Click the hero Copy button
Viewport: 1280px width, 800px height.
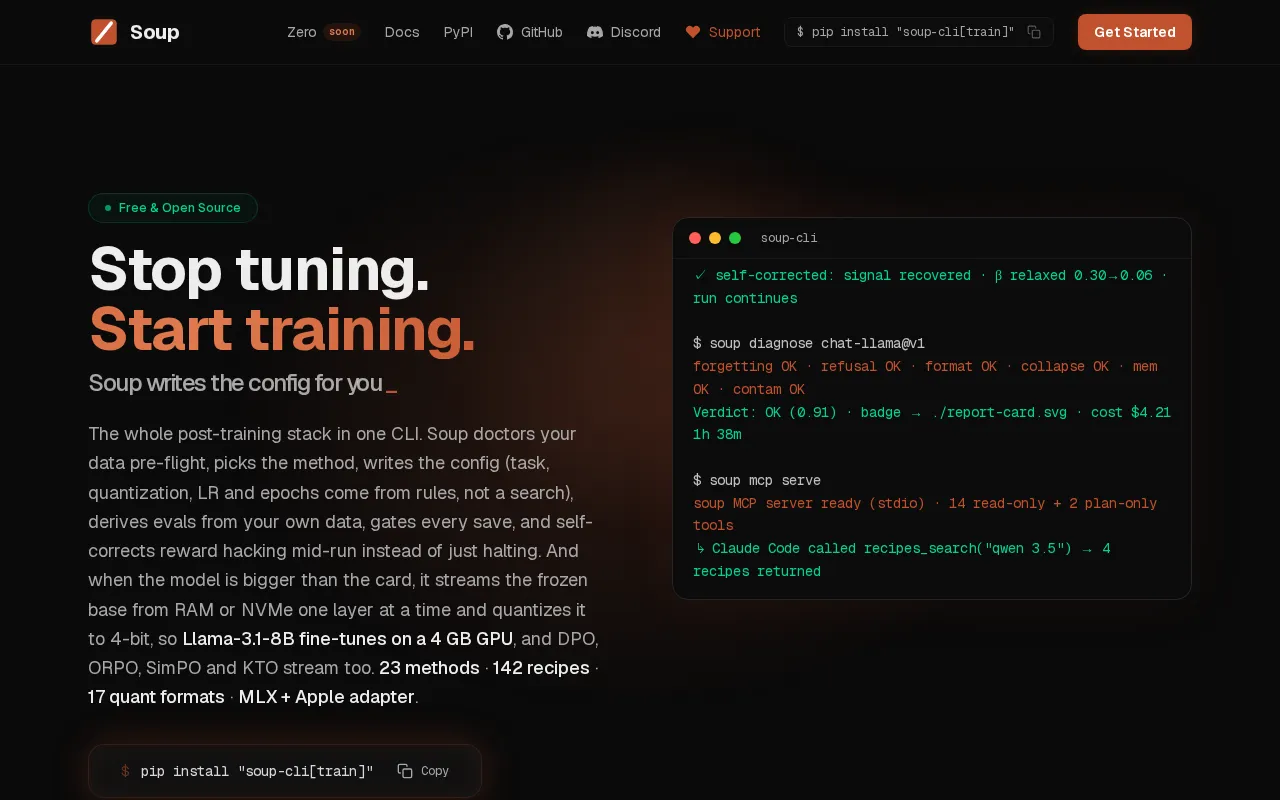423,771
